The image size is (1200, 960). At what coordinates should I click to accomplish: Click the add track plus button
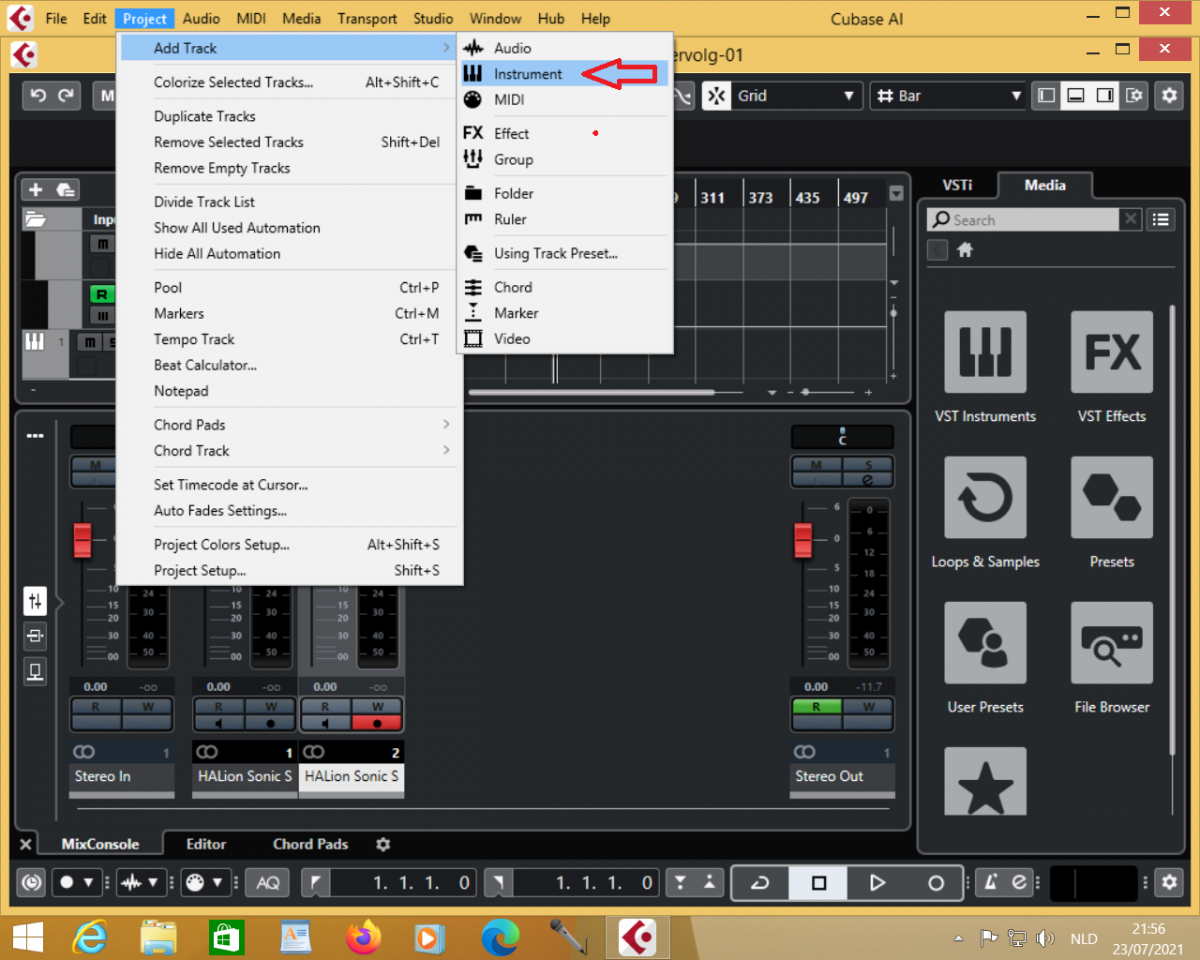[35, 189]
